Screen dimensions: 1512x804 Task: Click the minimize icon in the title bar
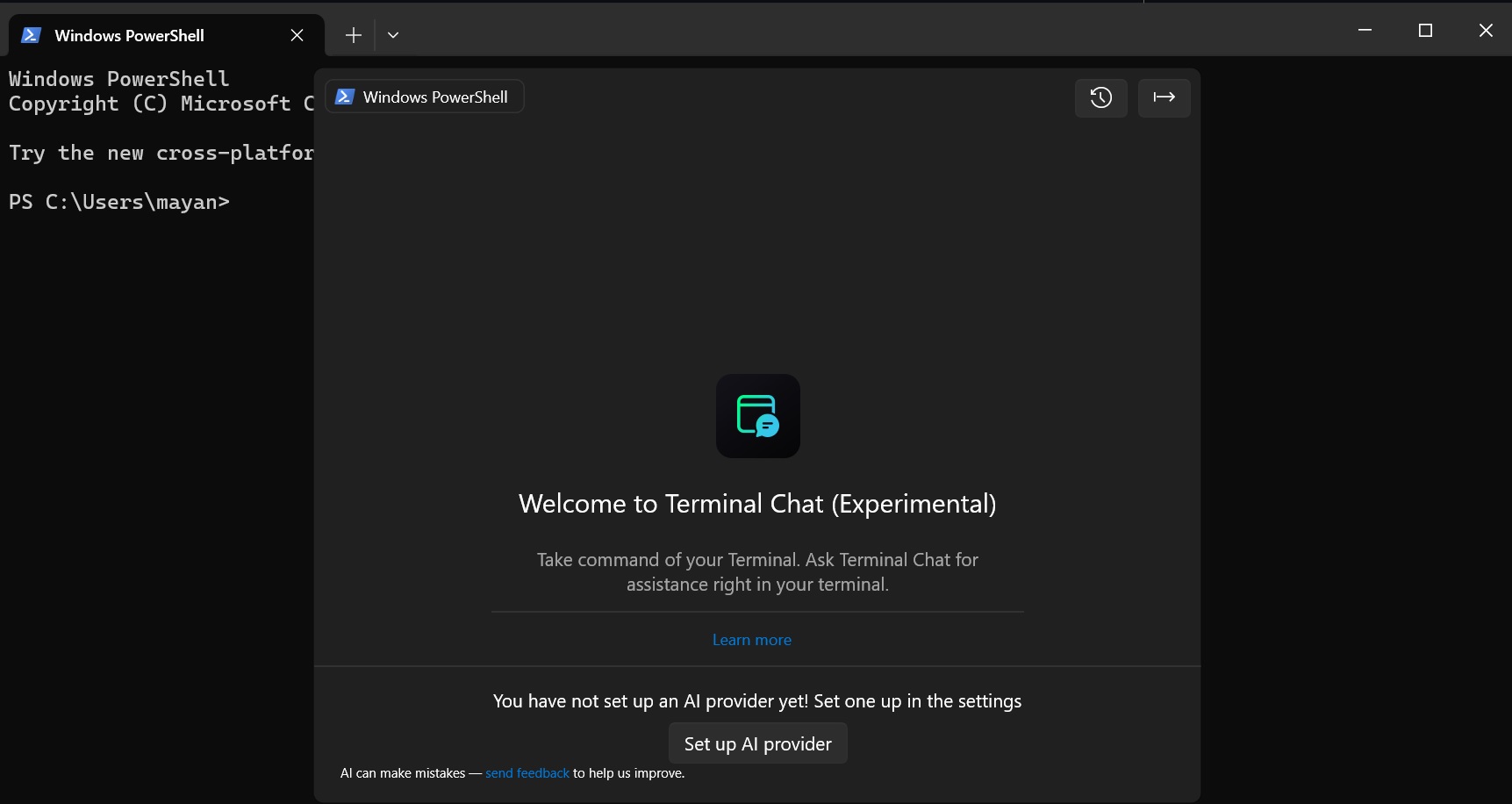coord(1364,29)
